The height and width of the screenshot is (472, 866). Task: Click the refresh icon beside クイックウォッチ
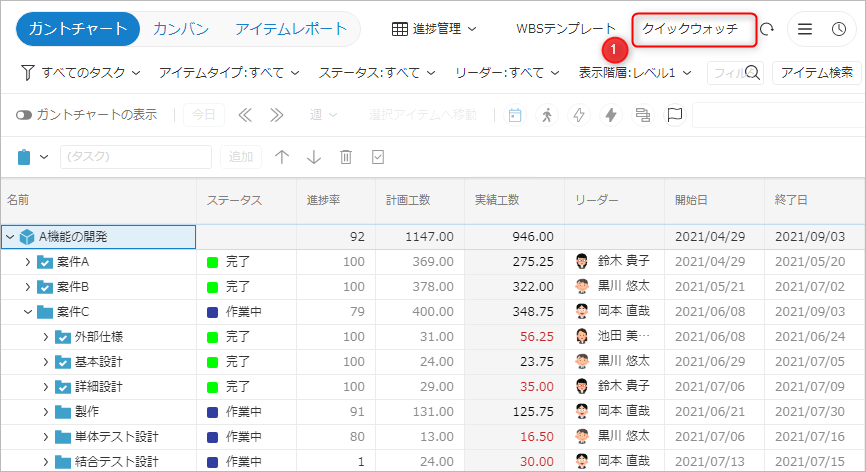pos(767,29)
